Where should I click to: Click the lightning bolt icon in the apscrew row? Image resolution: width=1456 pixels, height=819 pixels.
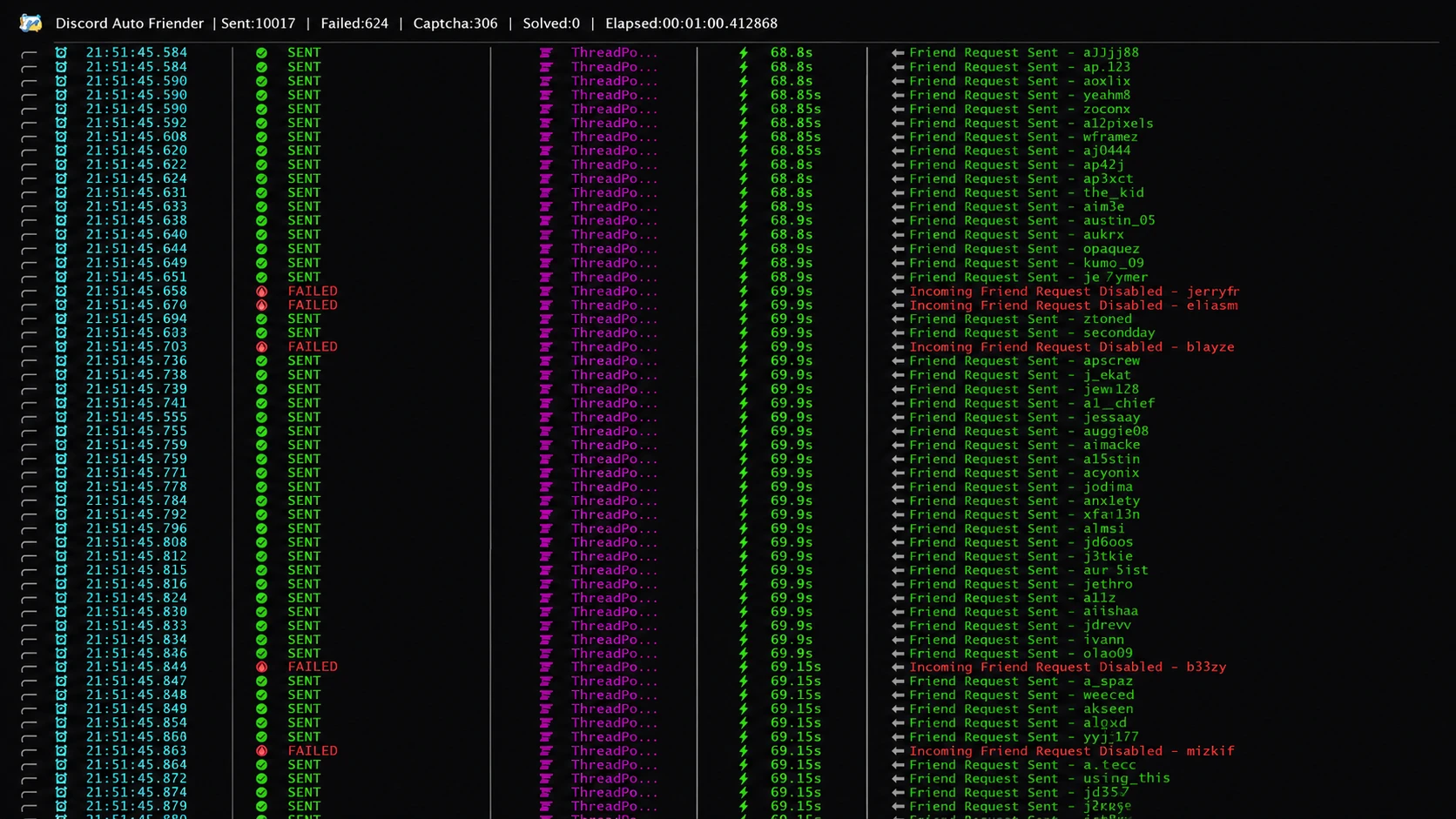click(x=744, y=360)
